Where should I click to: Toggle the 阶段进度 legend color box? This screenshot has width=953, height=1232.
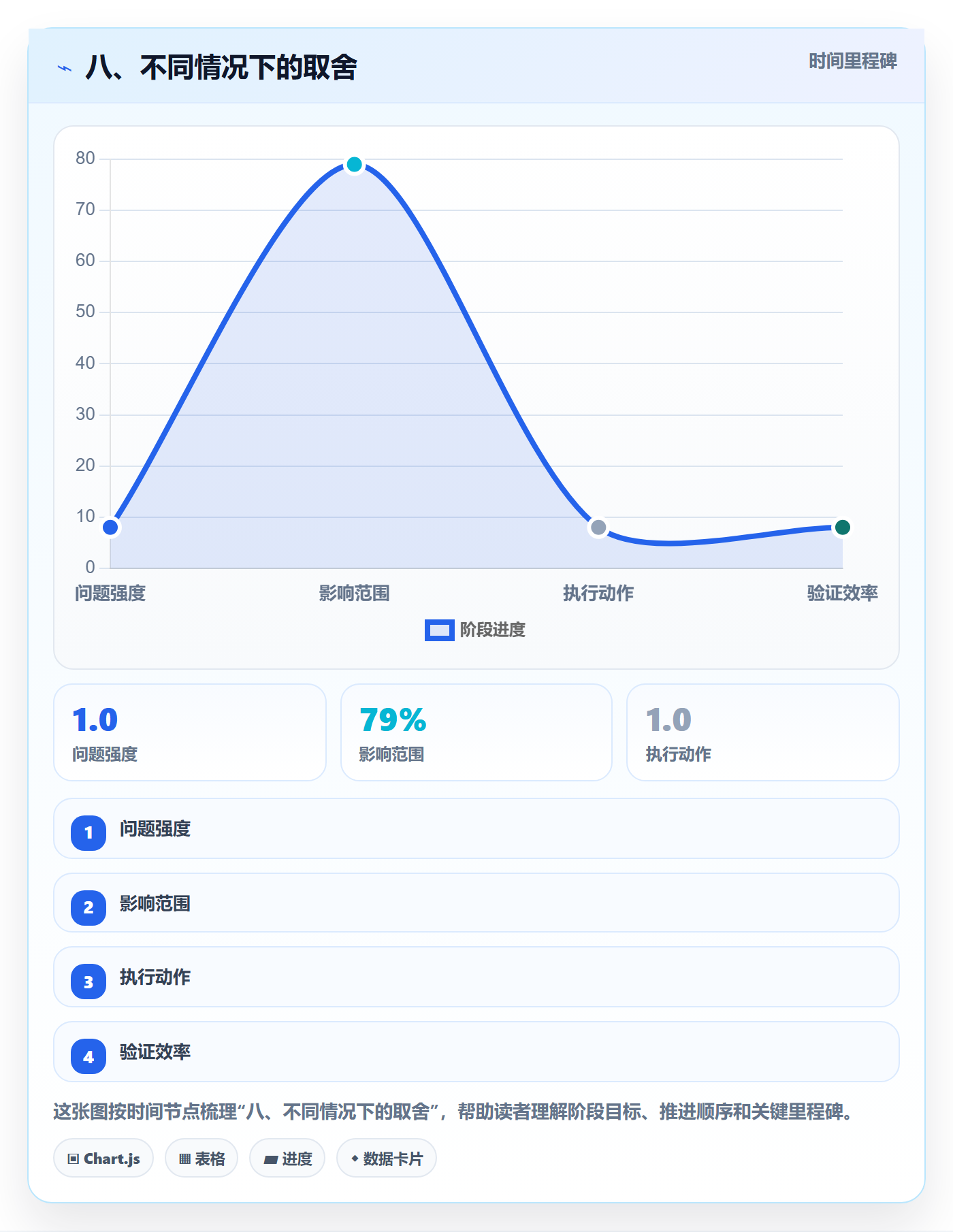[439, 630]
